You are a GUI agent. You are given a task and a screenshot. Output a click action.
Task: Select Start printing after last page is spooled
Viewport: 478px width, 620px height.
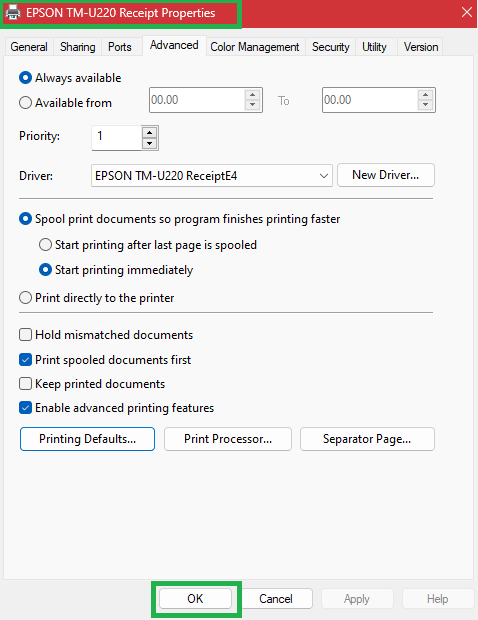[x=45, y=245]
